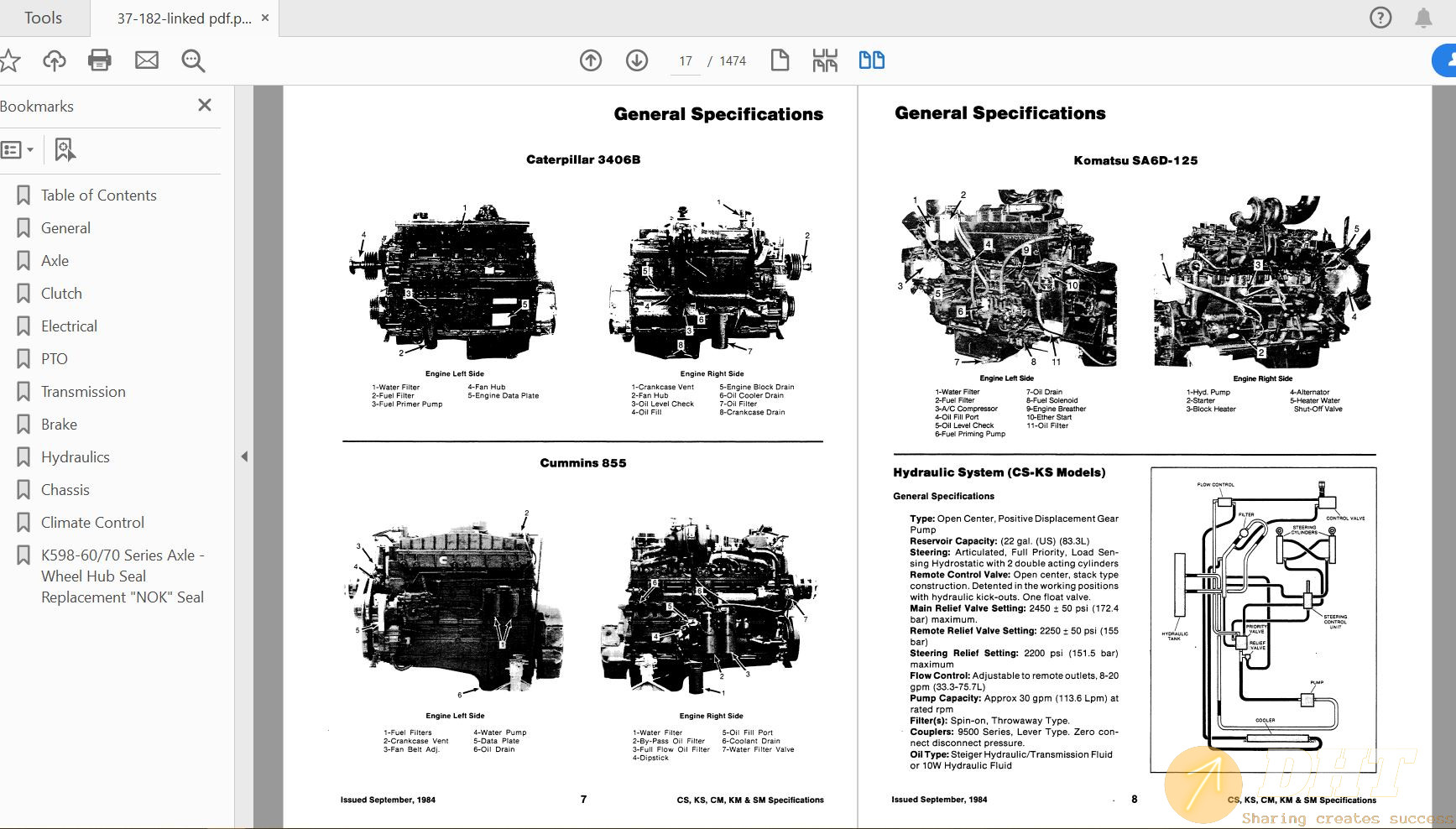Send file by email envelope icon
Image resolution: width=1456 pixels, height=829 pixels.
(147, 60)
